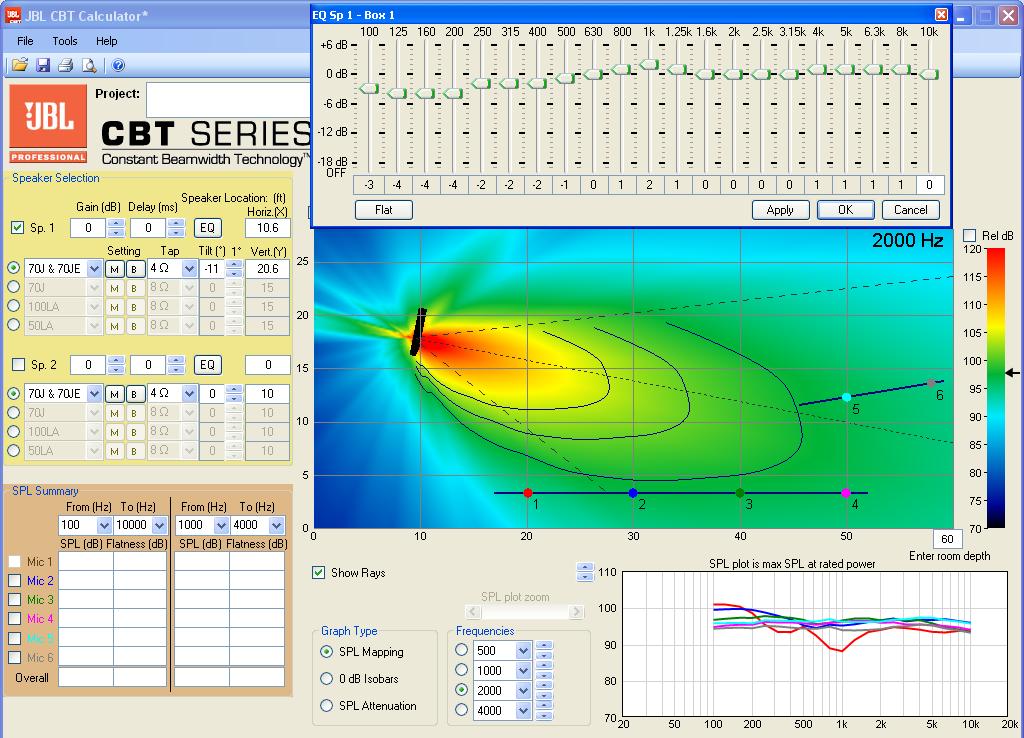Click the cyan Mic 5 marker on map

coord(846,397)
